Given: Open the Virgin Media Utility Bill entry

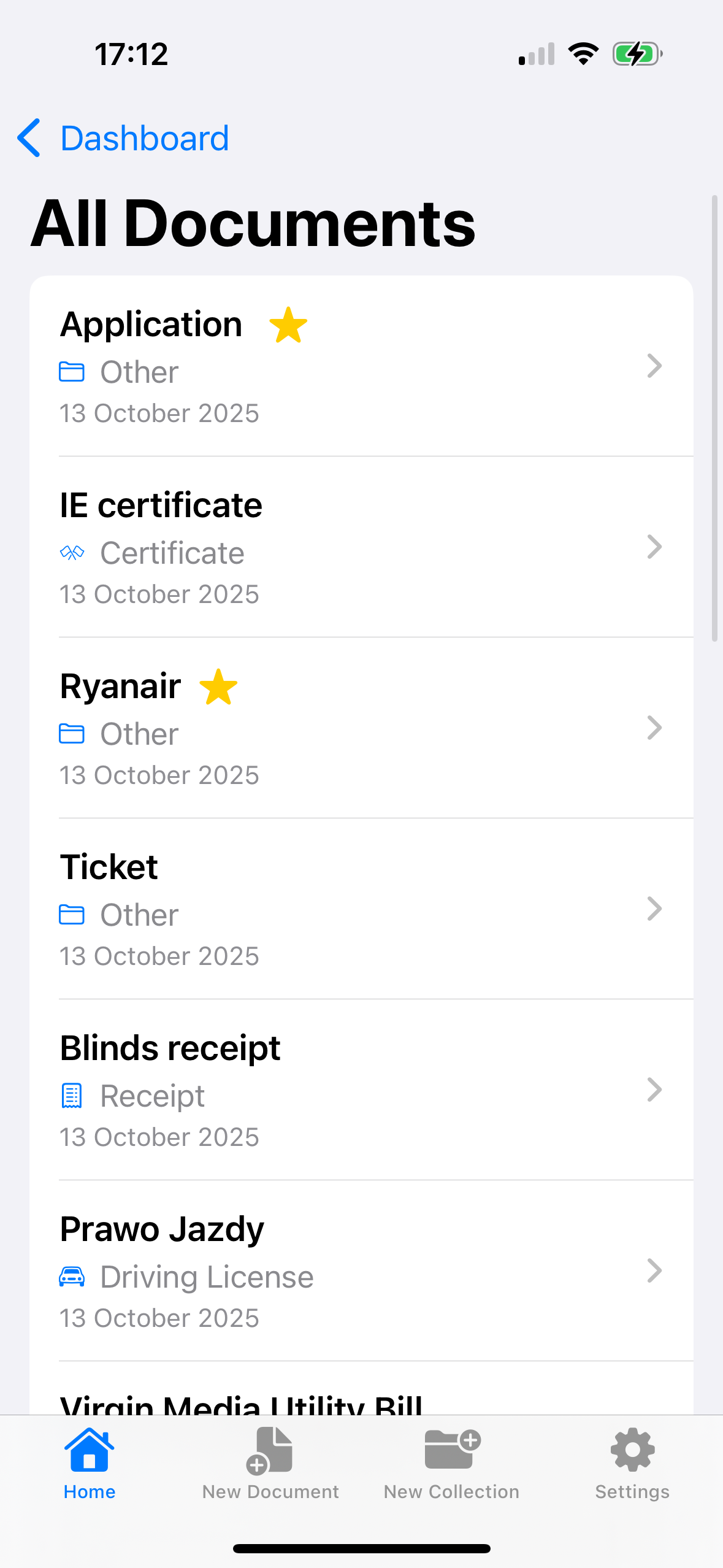Looking at the screenshot, I should tap(242, 1402).
